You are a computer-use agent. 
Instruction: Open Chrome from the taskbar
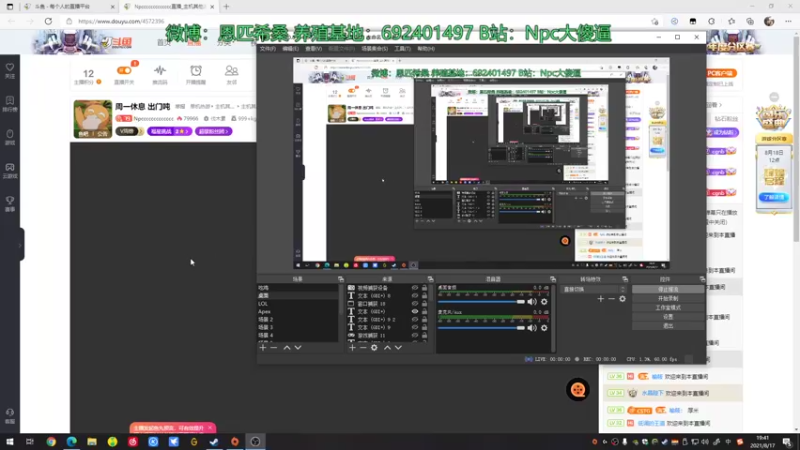coord(51,442)
